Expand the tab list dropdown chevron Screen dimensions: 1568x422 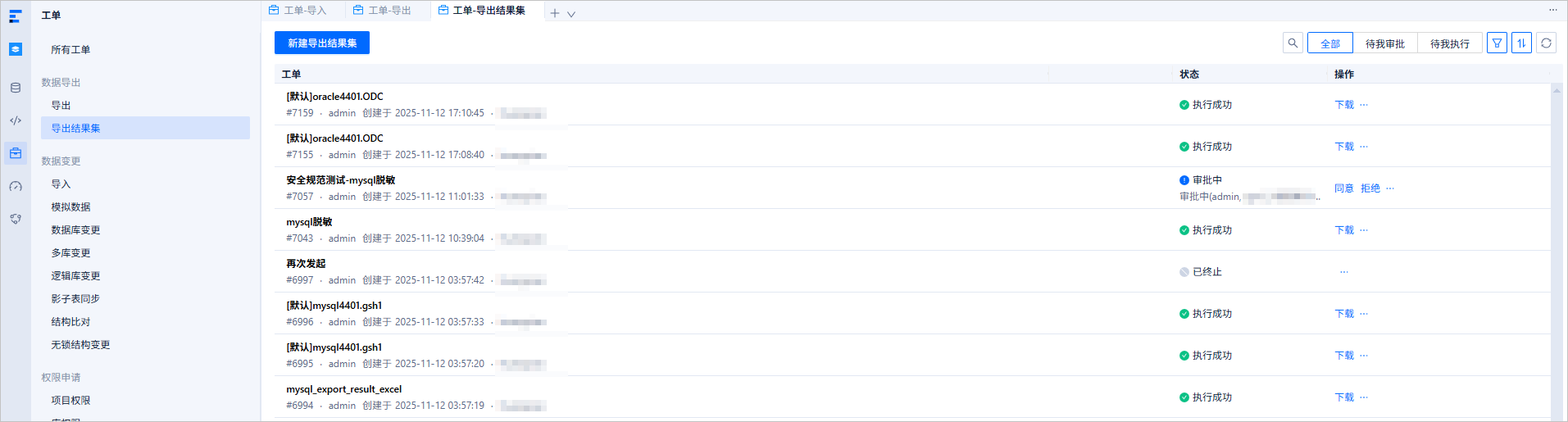click(571, 14)
